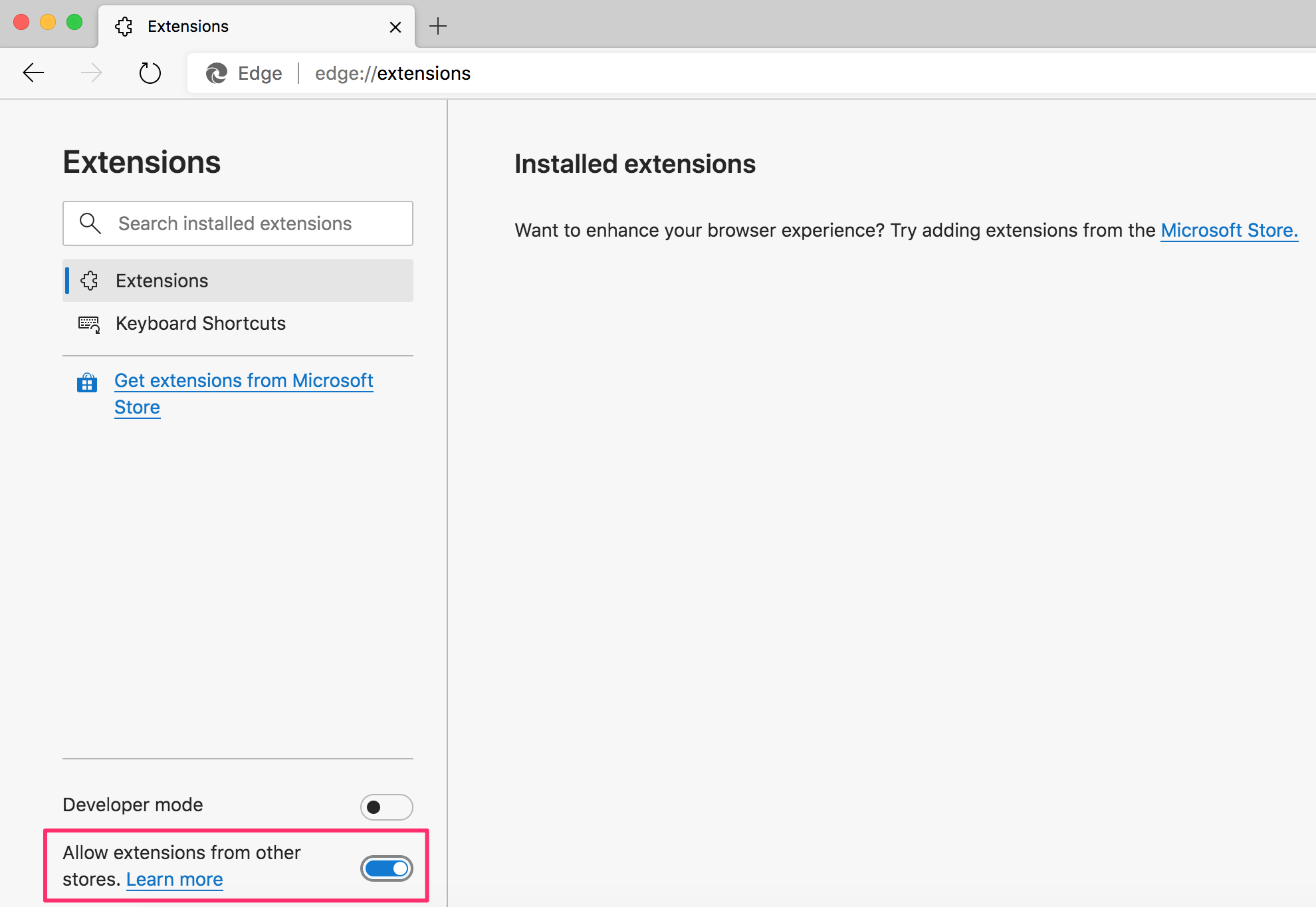Click the address bar showing edge://extensions
Screen dimensions: 1316x907
pyautogui.click(x=393, y=73)
